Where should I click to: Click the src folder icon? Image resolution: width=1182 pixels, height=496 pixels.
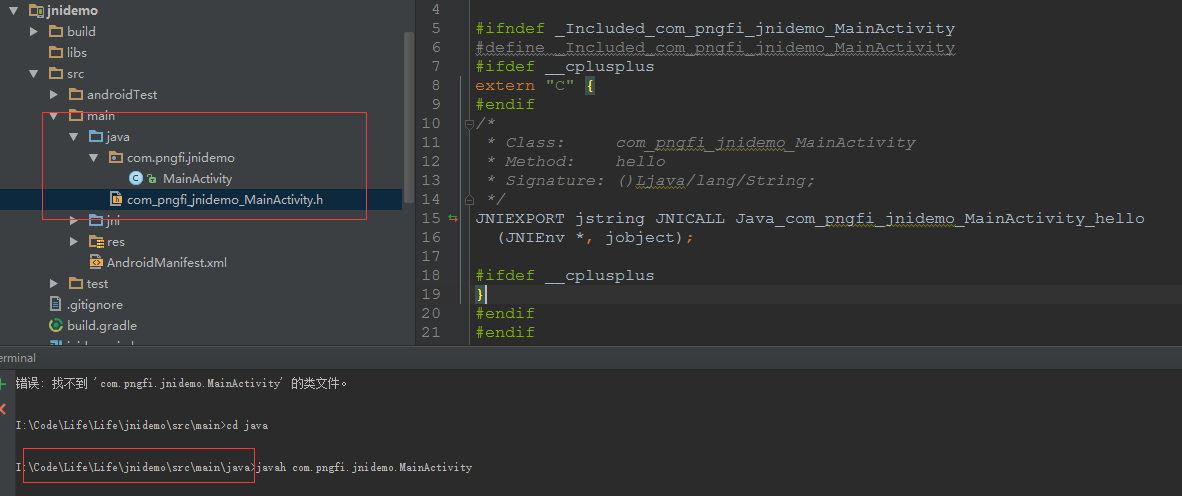56,74
